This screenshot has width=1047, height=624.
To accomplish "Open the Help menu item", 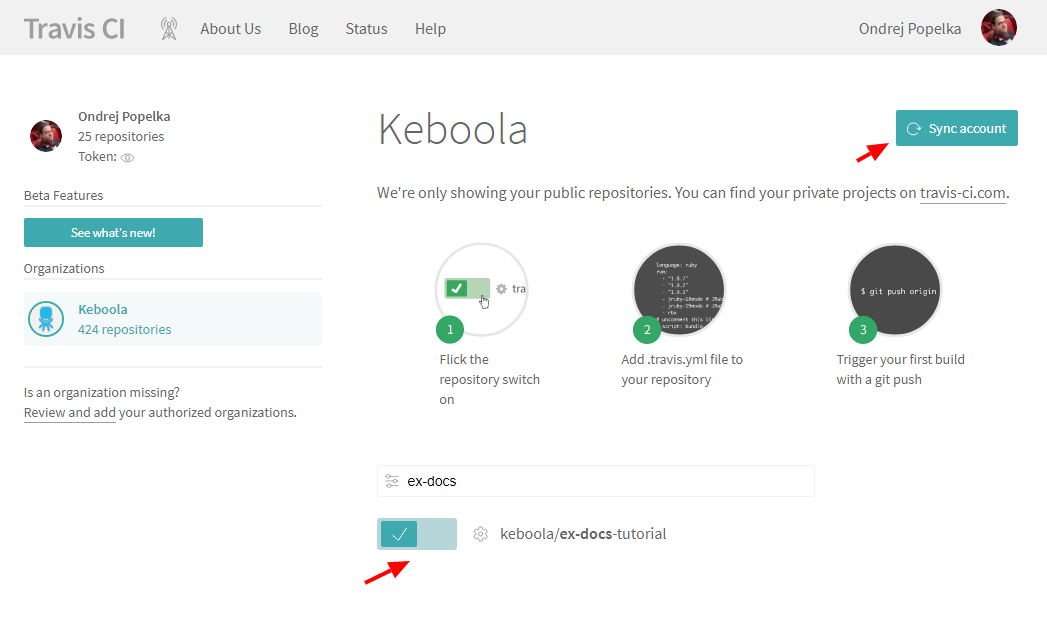I will coord(430,29).
